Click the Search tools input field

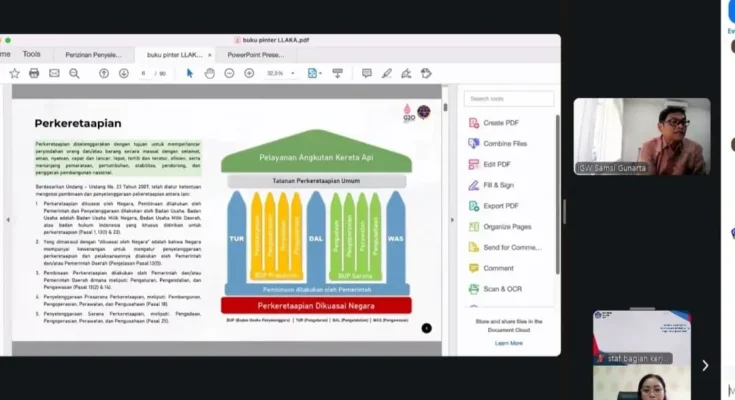click(x=510, y=99)
